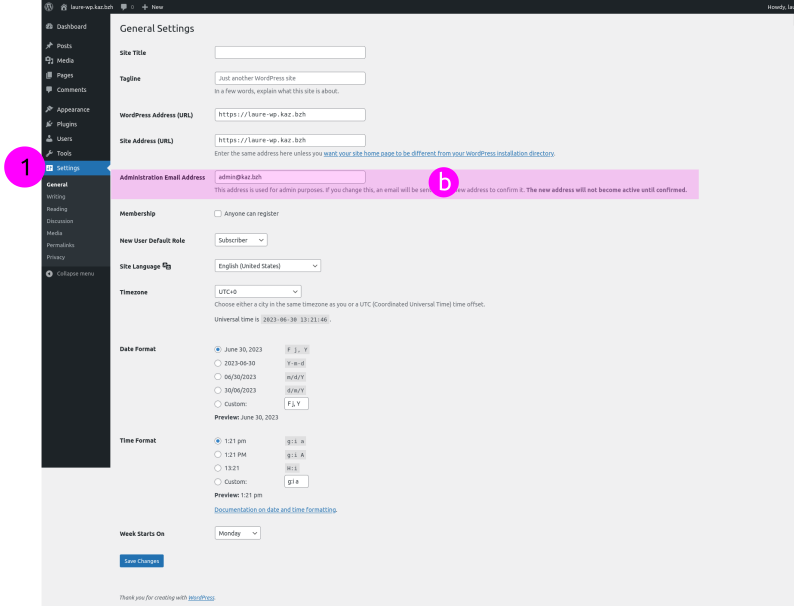Open the New User Default Role dropdown
This screenshot has width=794, height=606.
coord(241,240)
